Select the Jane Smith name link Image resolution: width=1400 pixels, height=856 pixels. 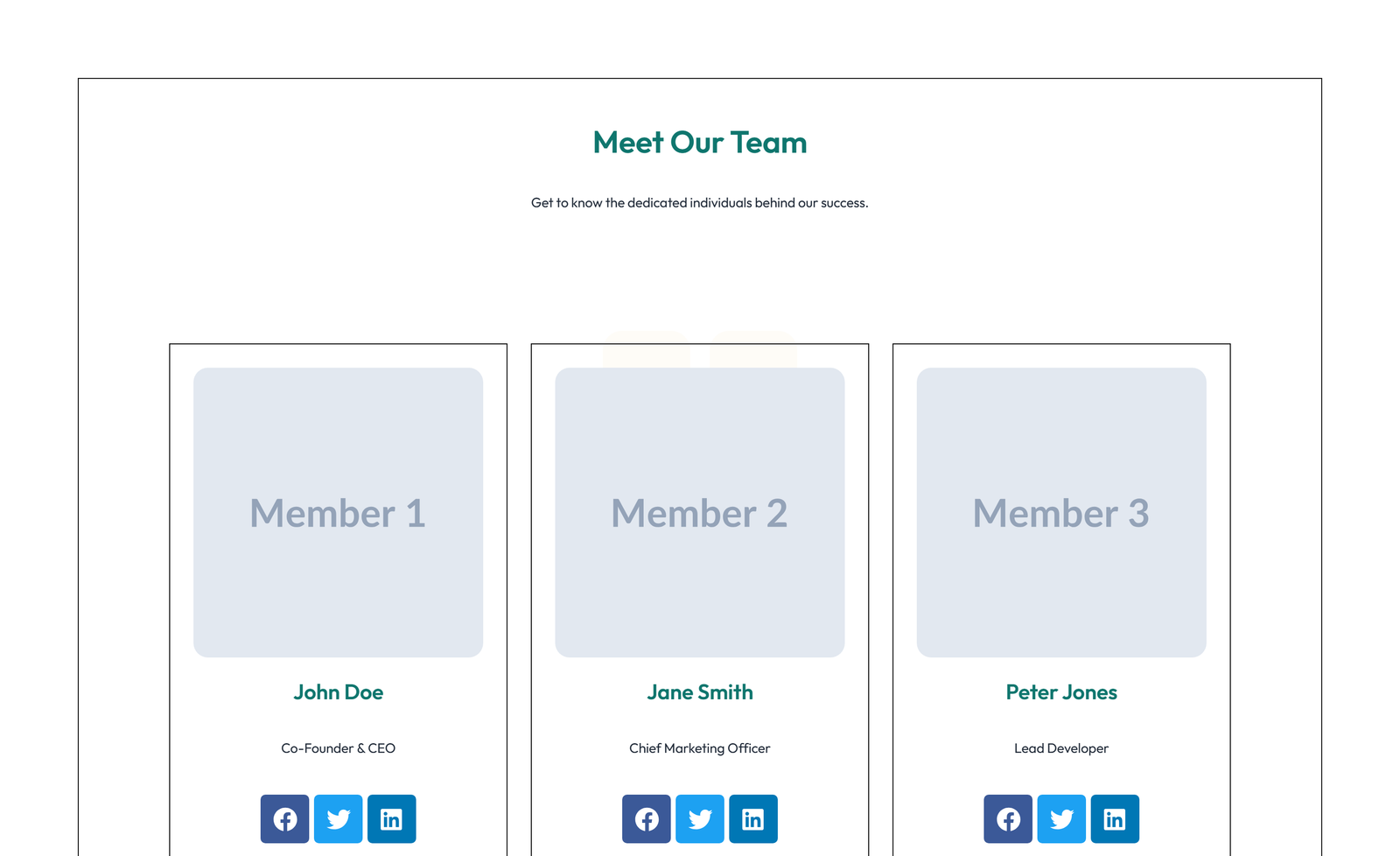click(699, 692)
